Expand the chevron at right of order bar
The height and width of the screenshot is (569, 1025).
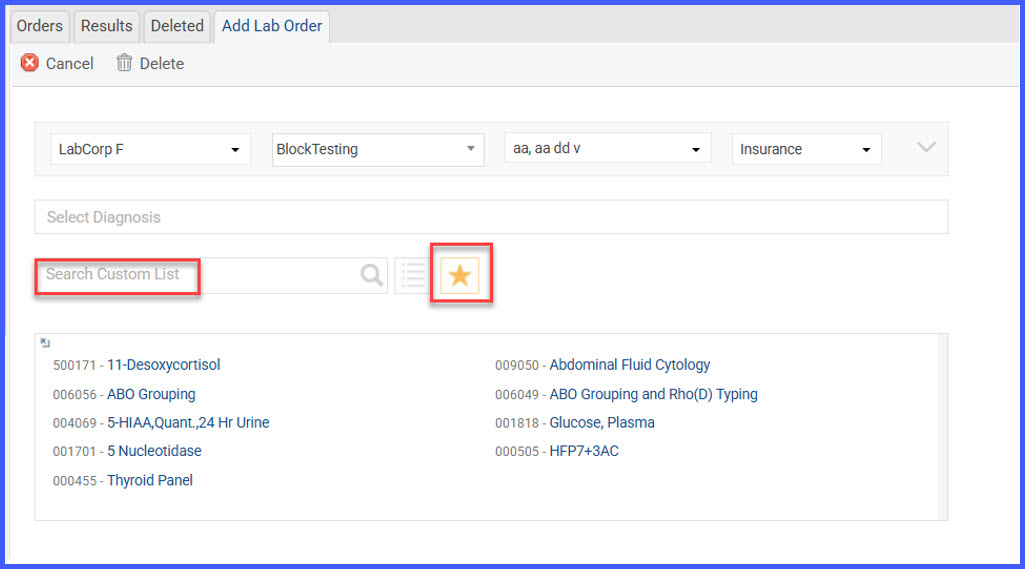(926, 147)
